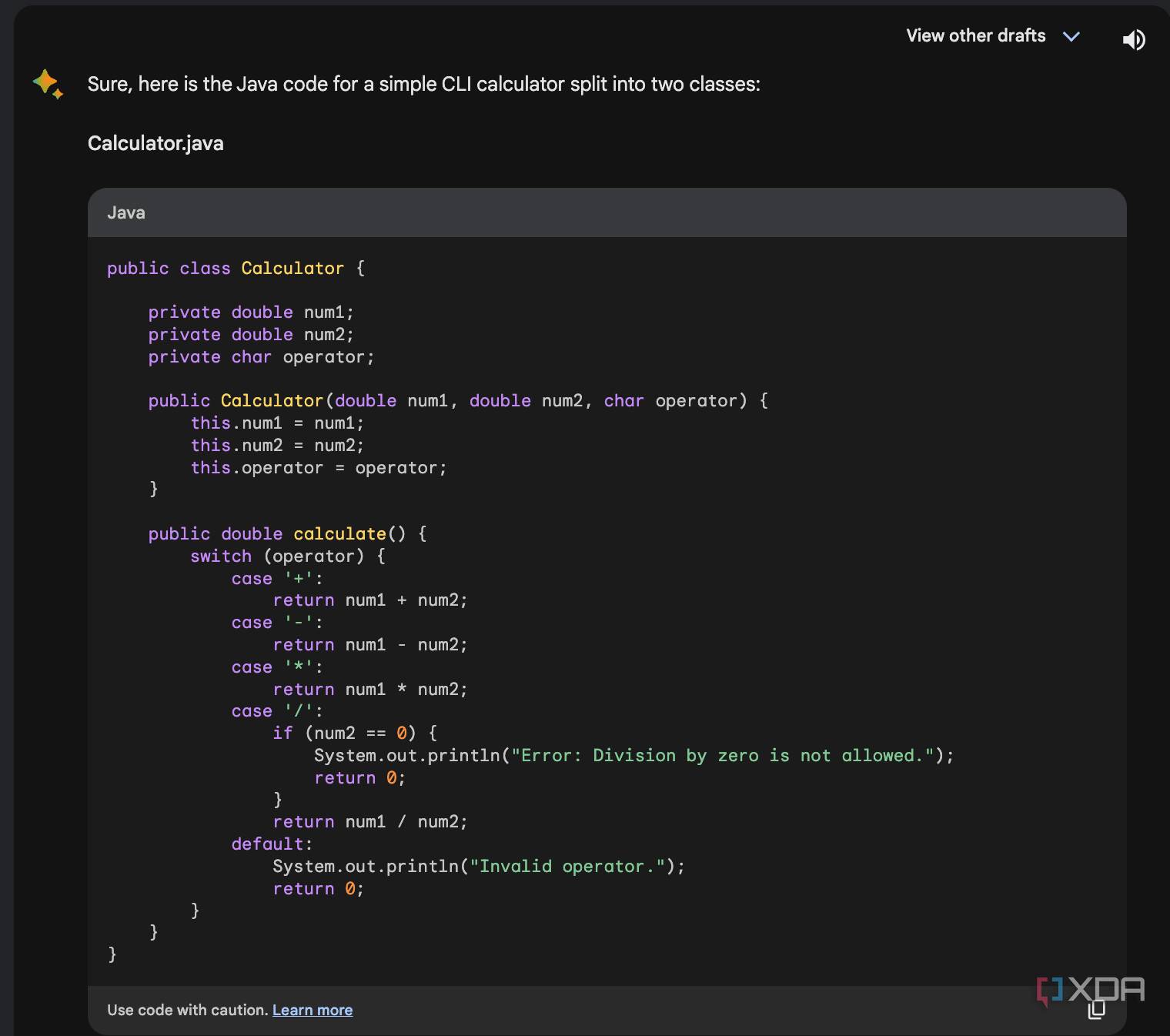Image resolution: width=1170 pixels, height=1036 pixels.
Task: Open View other drafts
Action: point(975,35)
